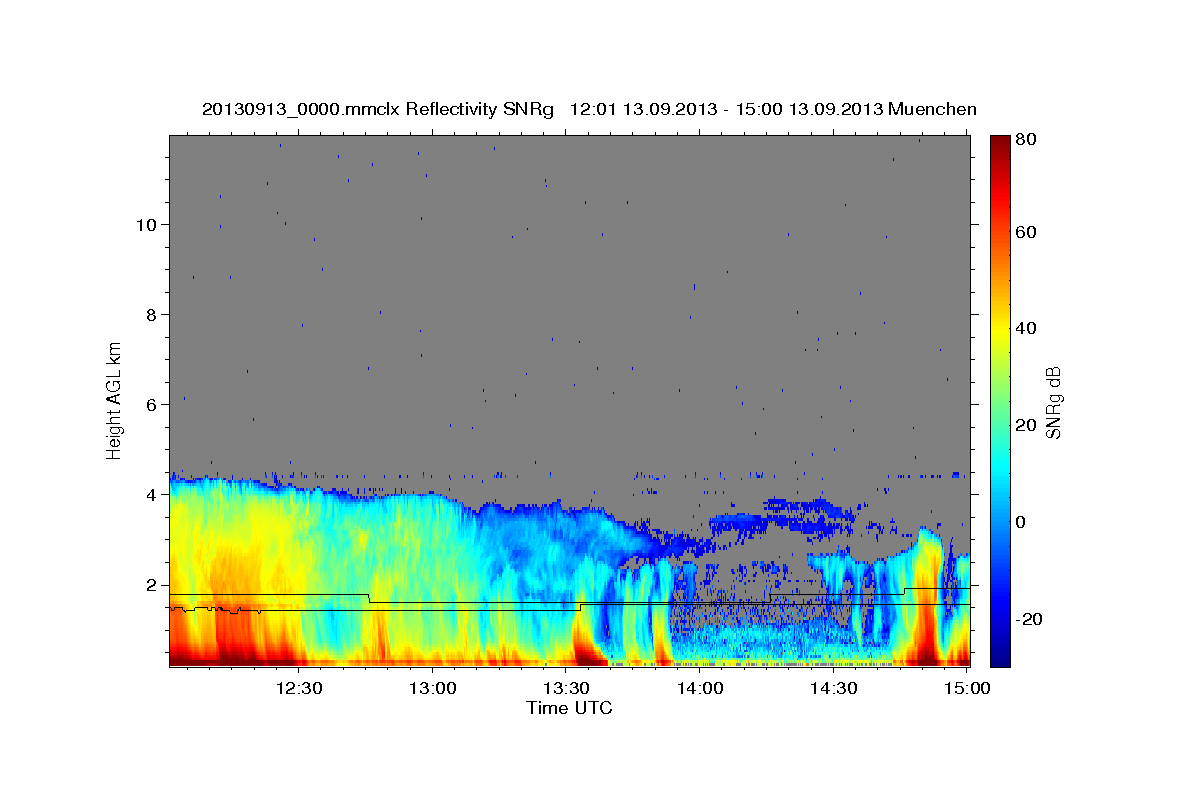
Task: Click the "Time UTC" axis label
Action: pos(569,708)
